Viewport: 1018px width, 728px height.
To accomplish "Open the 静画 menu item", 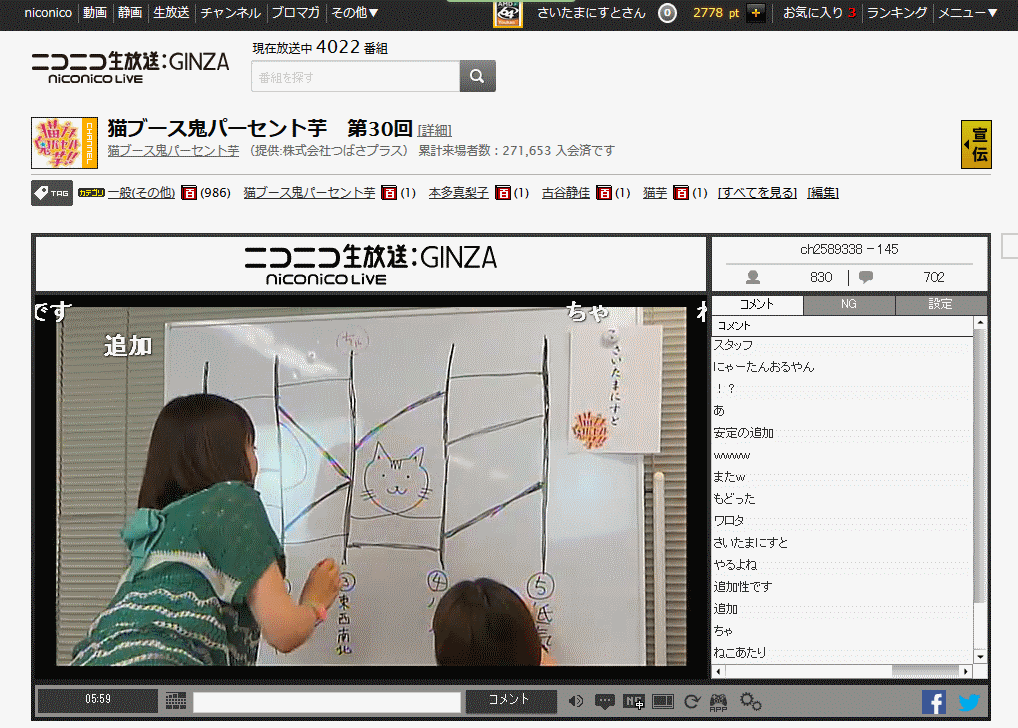I will pyautogui.click(x=130, y=13).
